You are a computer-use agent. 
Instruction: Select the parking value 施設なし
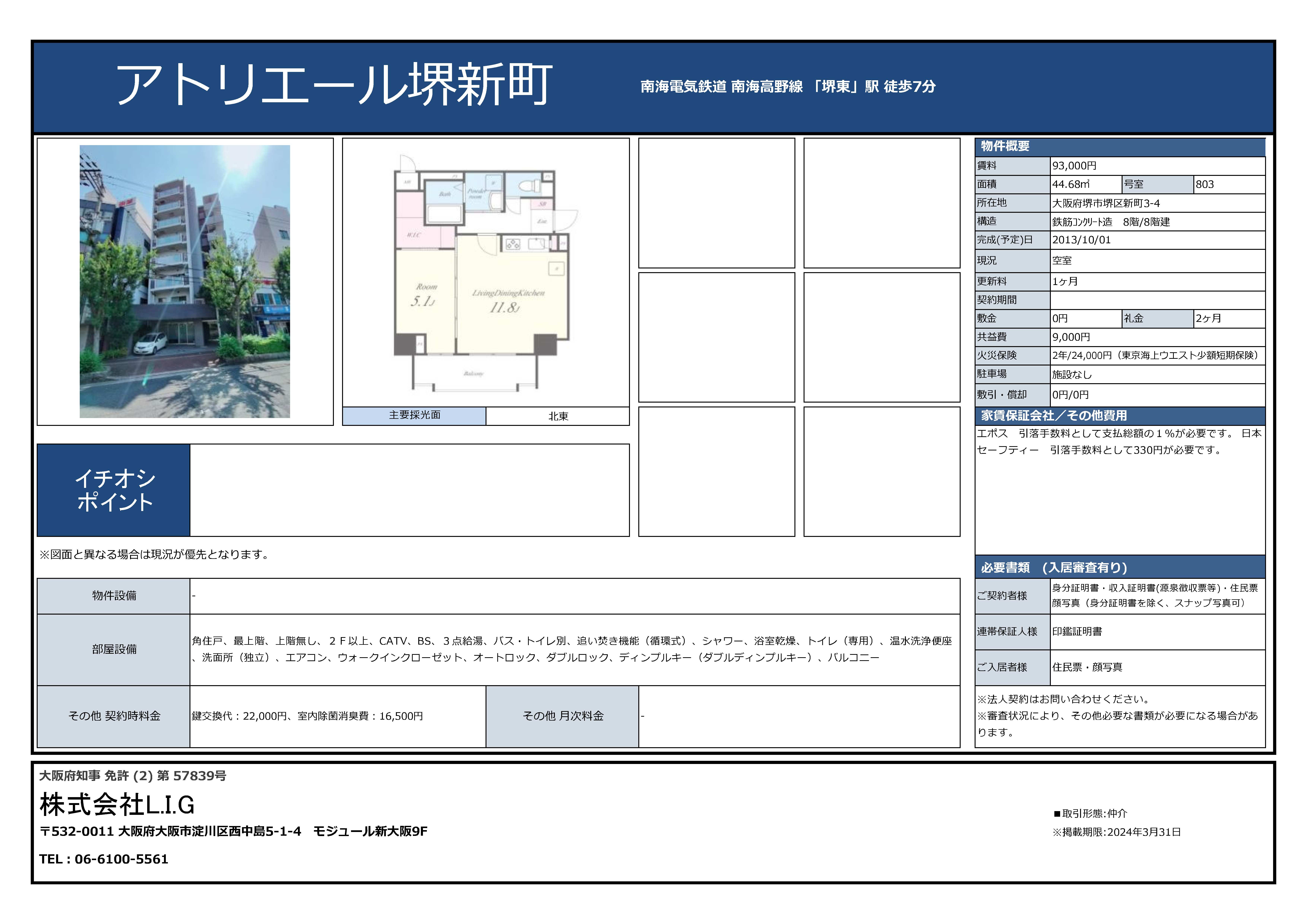coord(1072,375)
